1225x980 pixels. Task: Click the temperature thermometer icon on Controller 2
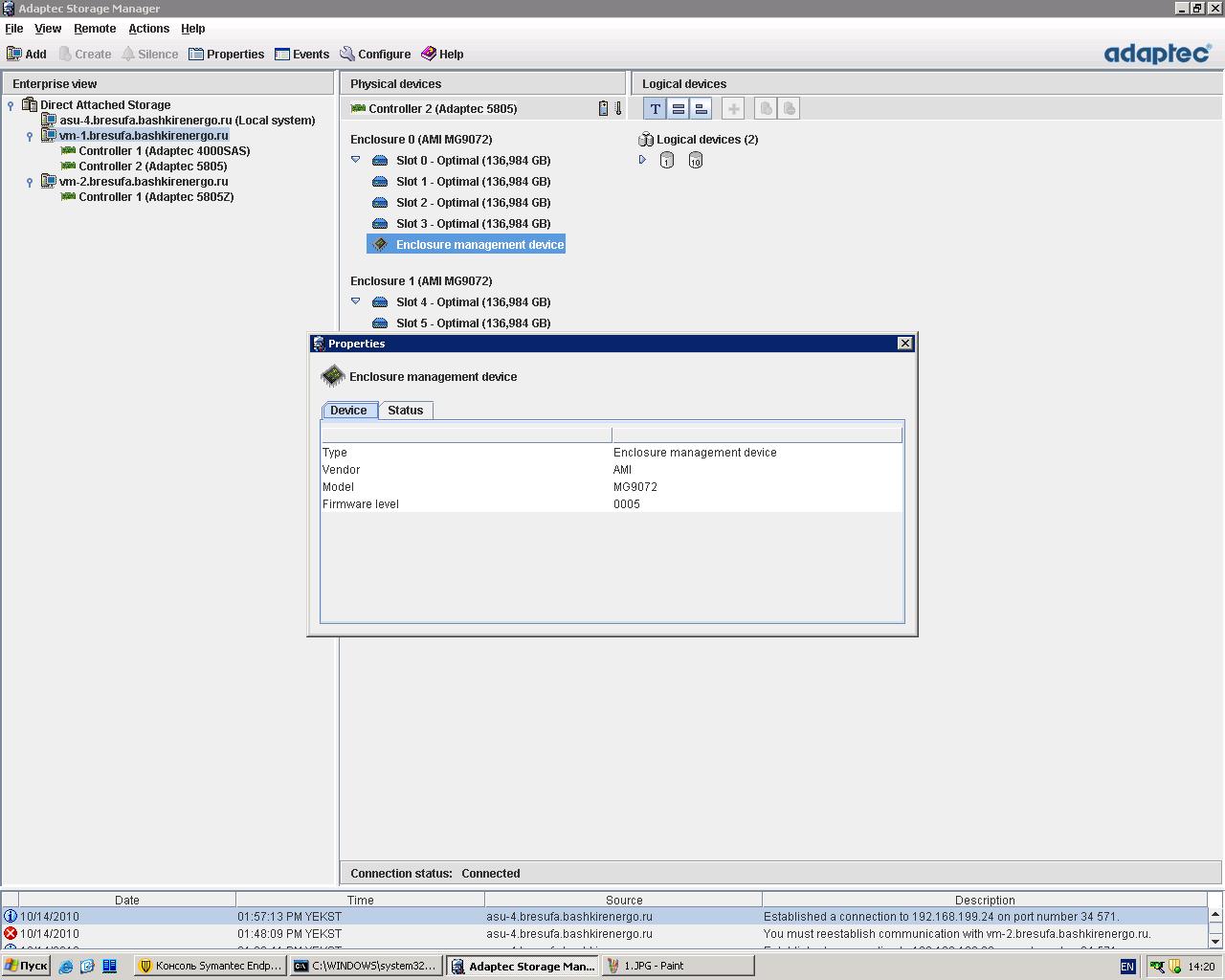pos(618,109)
